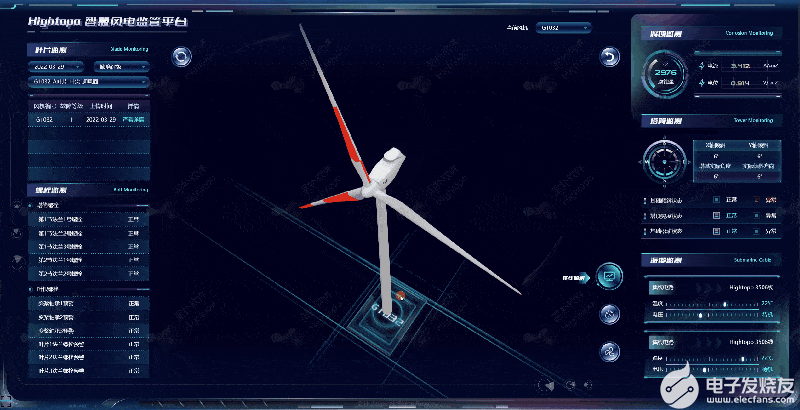Check 正常 box in third tower status row

pyautogui.click(x=716, y=231)
